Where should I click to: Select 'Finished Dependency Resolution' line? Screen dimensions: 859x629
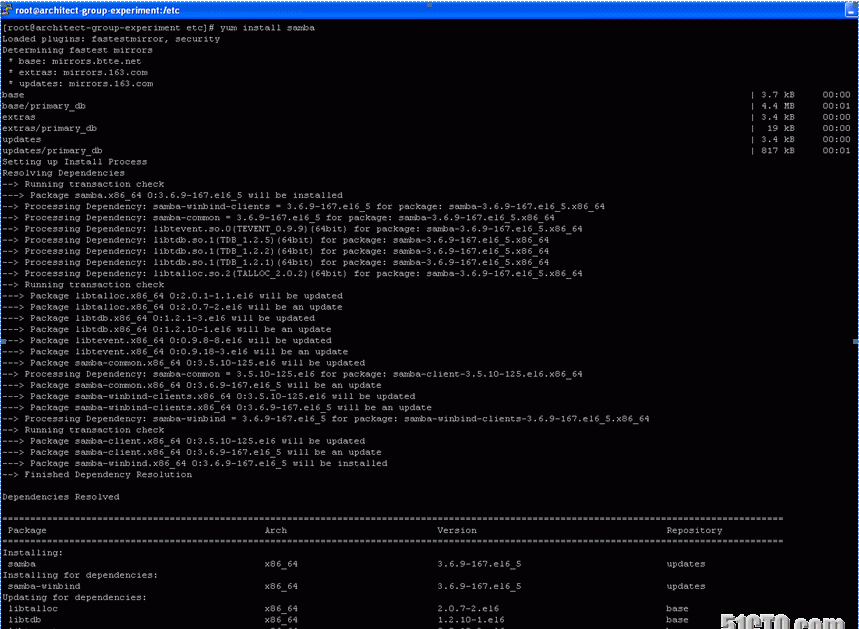tap(97, 474)
